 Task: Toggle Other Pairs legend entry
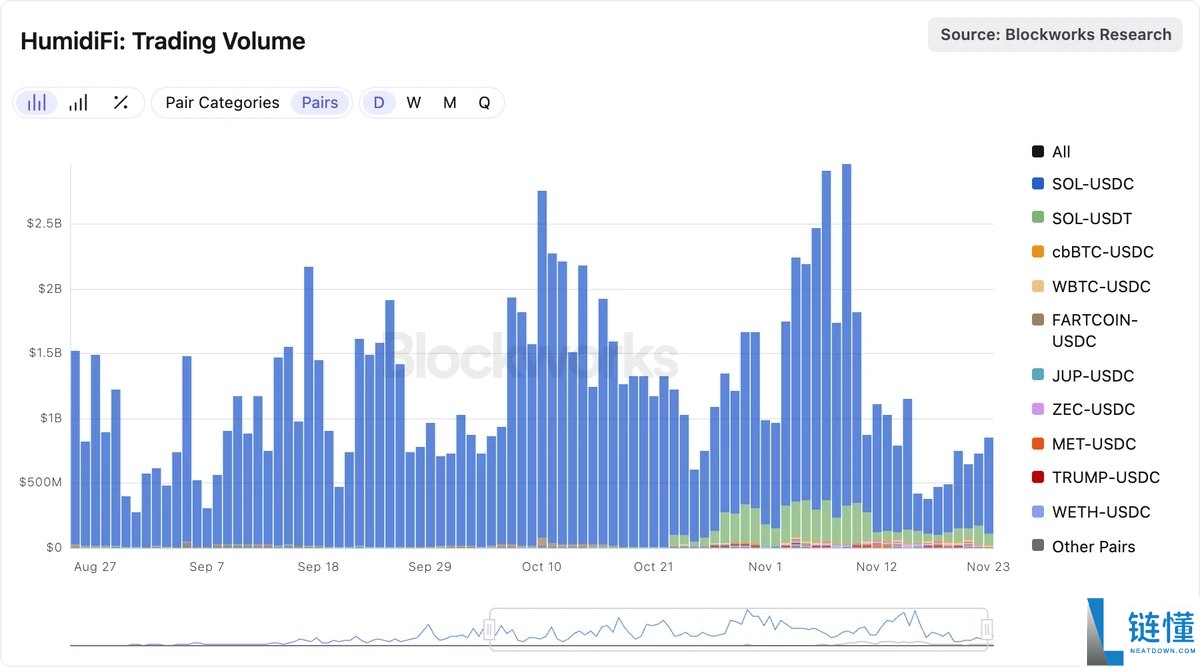(x=1093, y=546)
